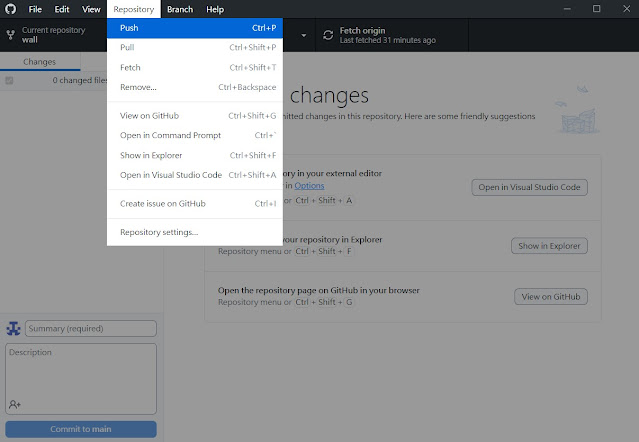Viewport: 639px width, 442px height.
Task: Toggle the select-all changed files checkbox
Action: 9,80
